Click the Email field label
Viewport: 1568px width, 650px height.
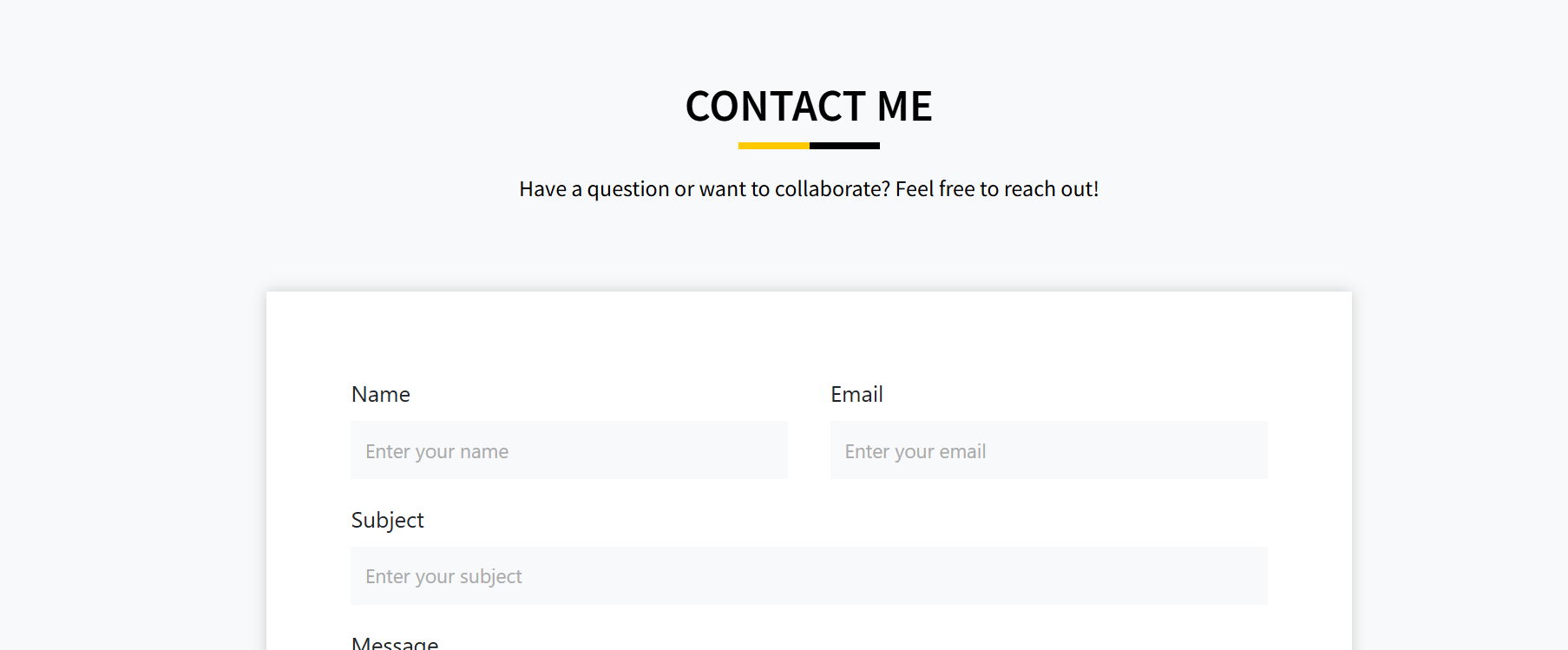point(856,394)
